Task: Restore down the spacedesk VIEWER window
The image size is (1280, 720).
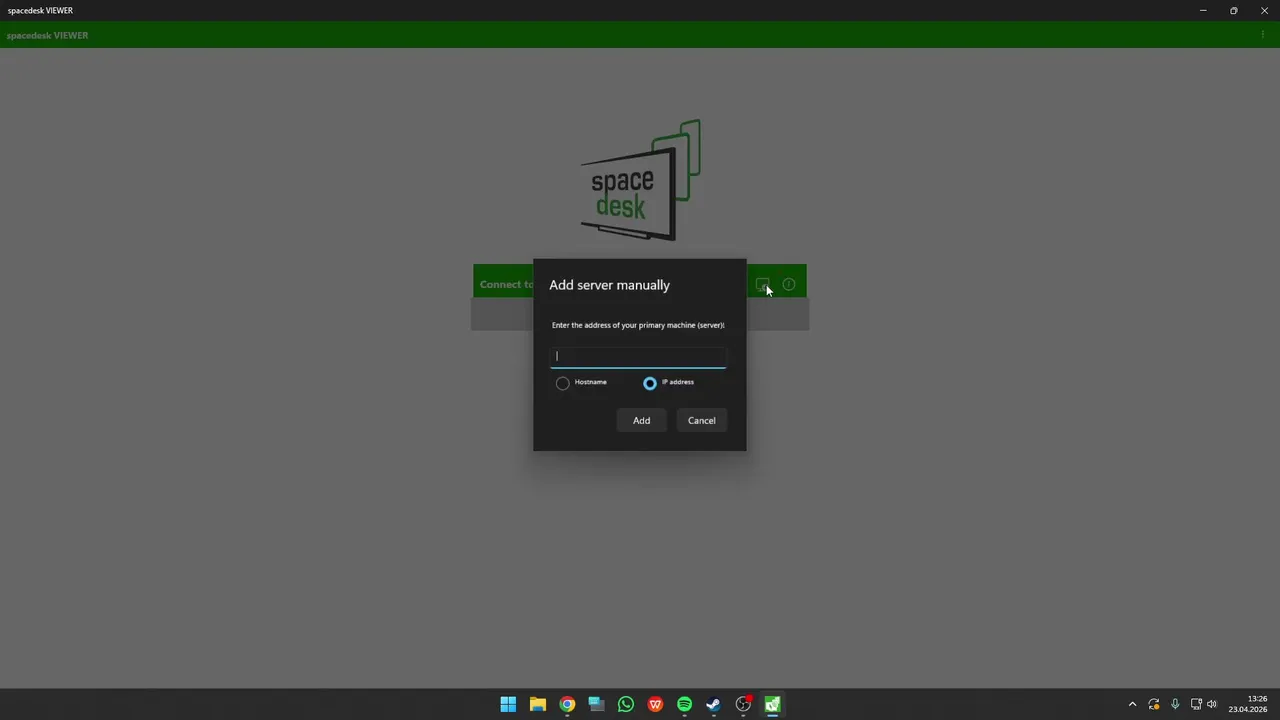Action: 1234,10
